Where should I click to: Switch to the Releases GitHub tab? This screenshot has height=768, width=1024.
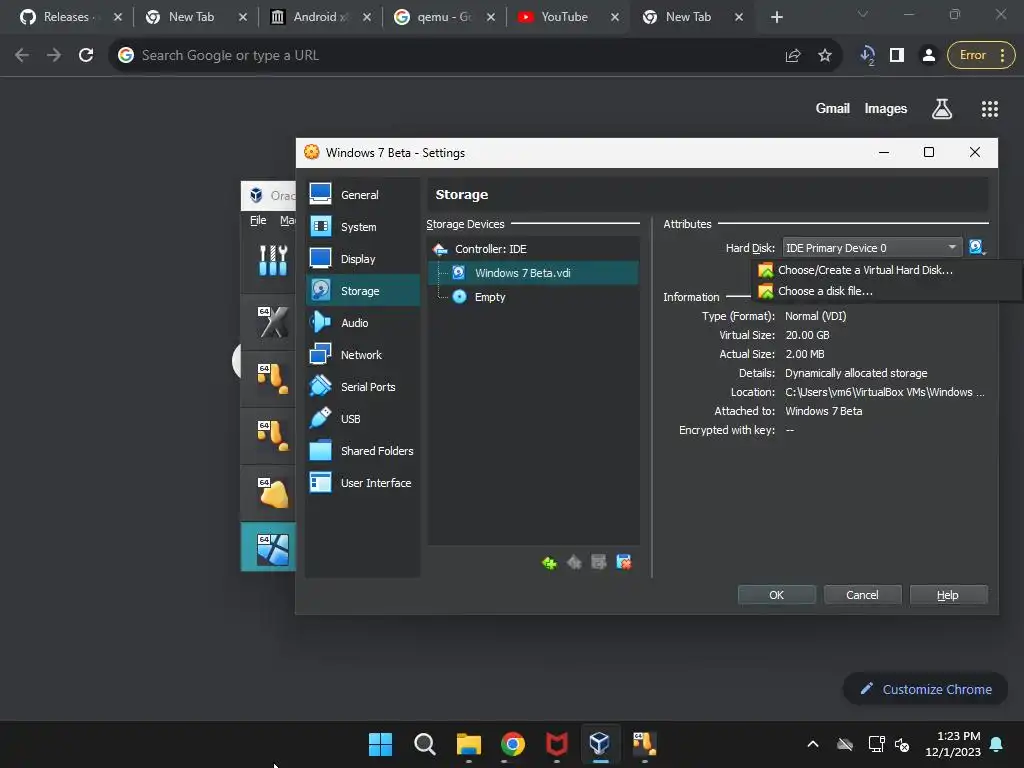click(x=66, y=17)
